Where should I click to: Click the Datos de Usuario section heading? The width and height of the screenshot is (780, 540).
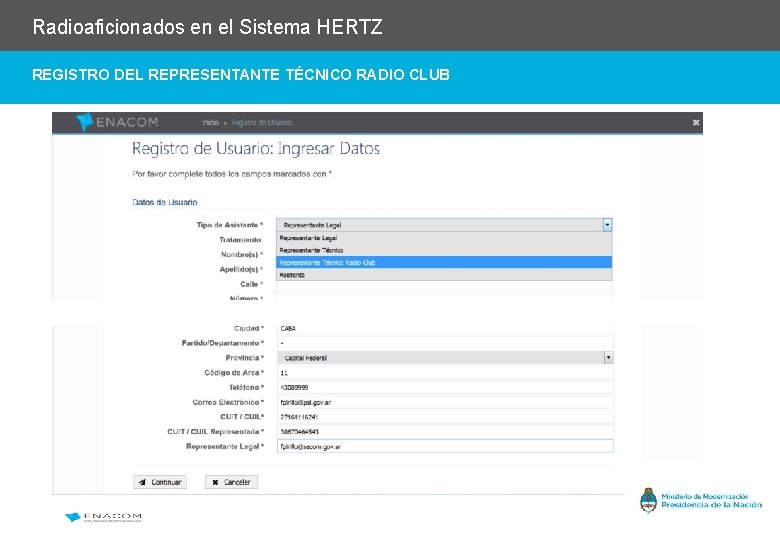point(165,202)
